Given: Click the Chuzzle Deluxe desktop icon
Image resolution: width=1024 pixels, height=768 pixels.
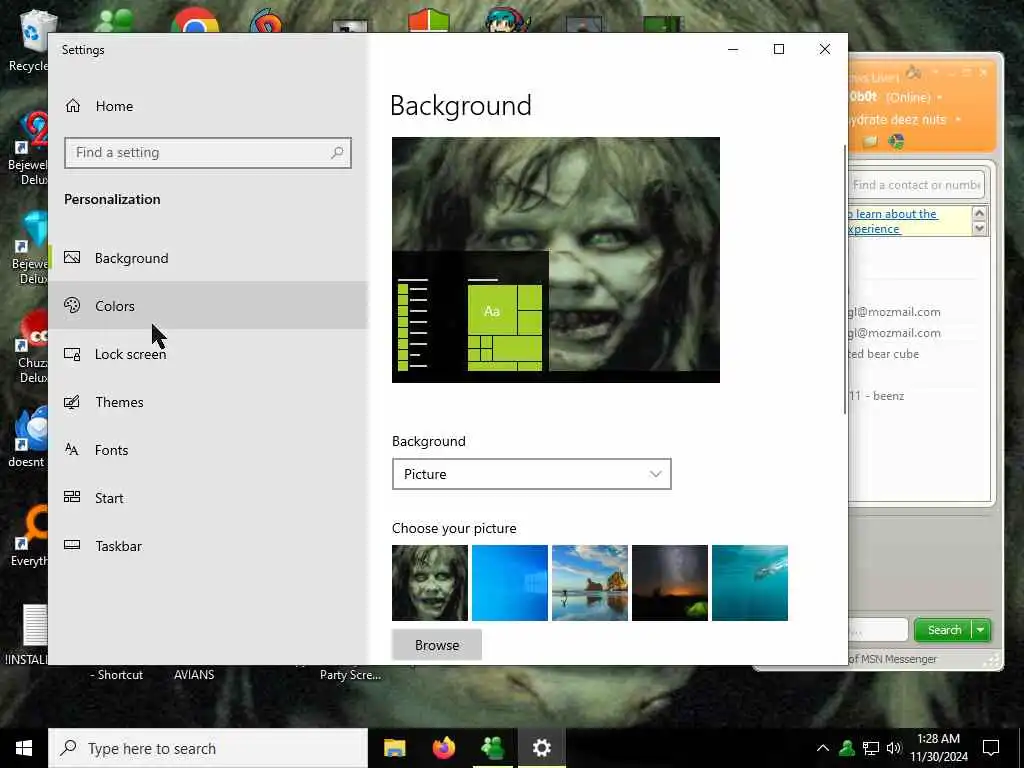Looking at the screenshot, I should tap(30, 346).
